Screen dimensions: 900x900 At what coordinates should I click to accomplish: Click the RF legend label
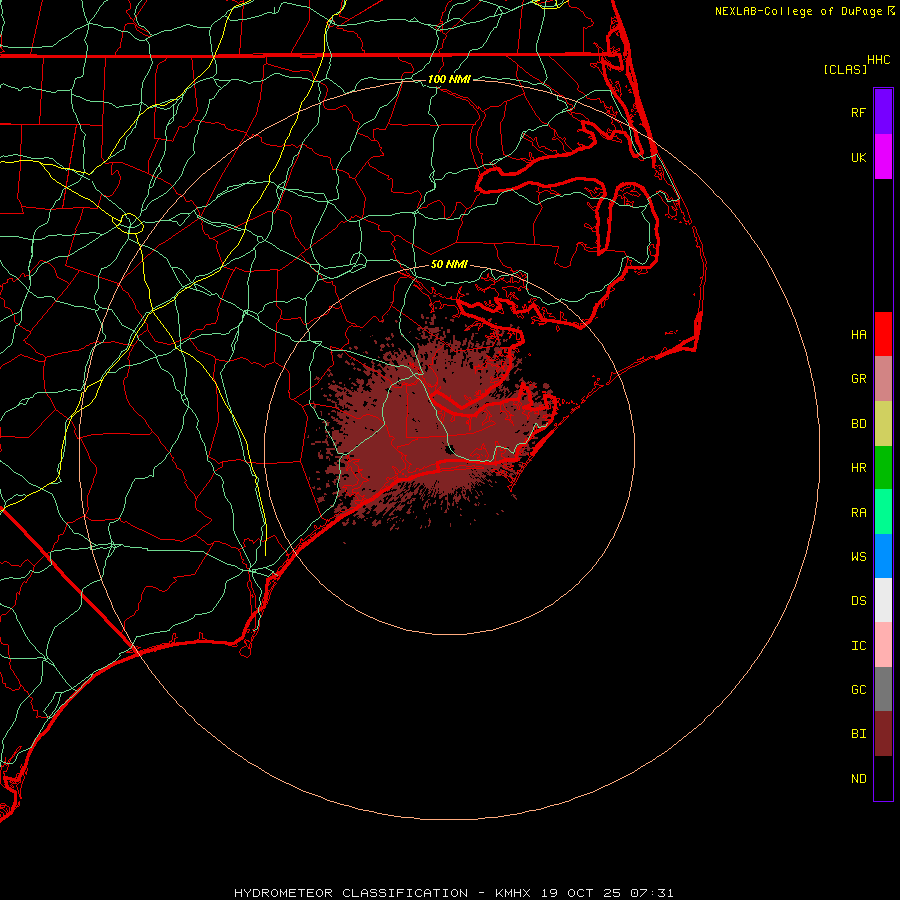(858, 112)
